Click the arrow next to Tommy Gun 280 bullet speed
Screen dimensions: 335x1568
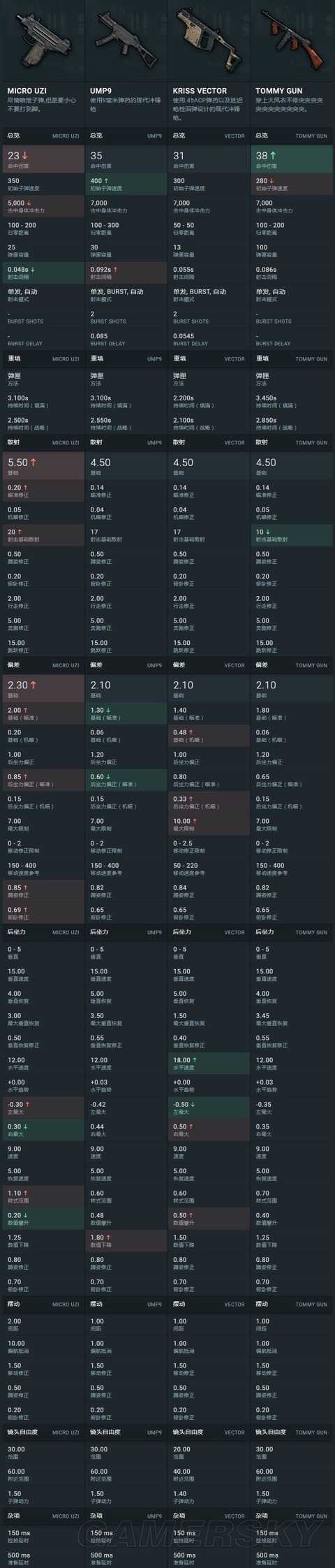tap(271, 181)
